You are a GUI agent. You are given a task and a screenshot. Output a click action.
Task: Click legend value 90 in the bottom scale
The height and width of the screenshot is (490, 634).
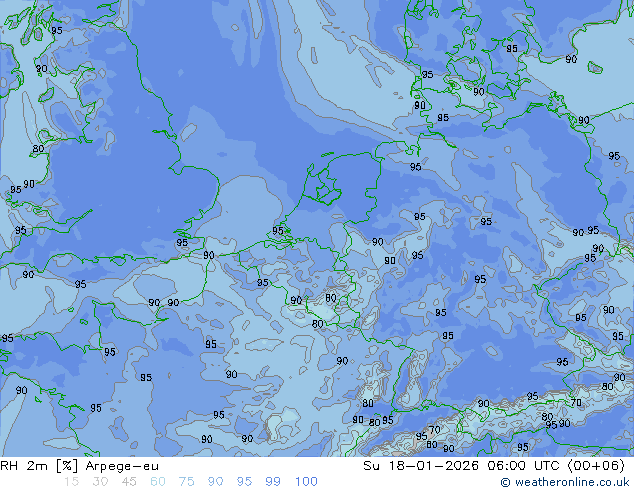point(216,482)
